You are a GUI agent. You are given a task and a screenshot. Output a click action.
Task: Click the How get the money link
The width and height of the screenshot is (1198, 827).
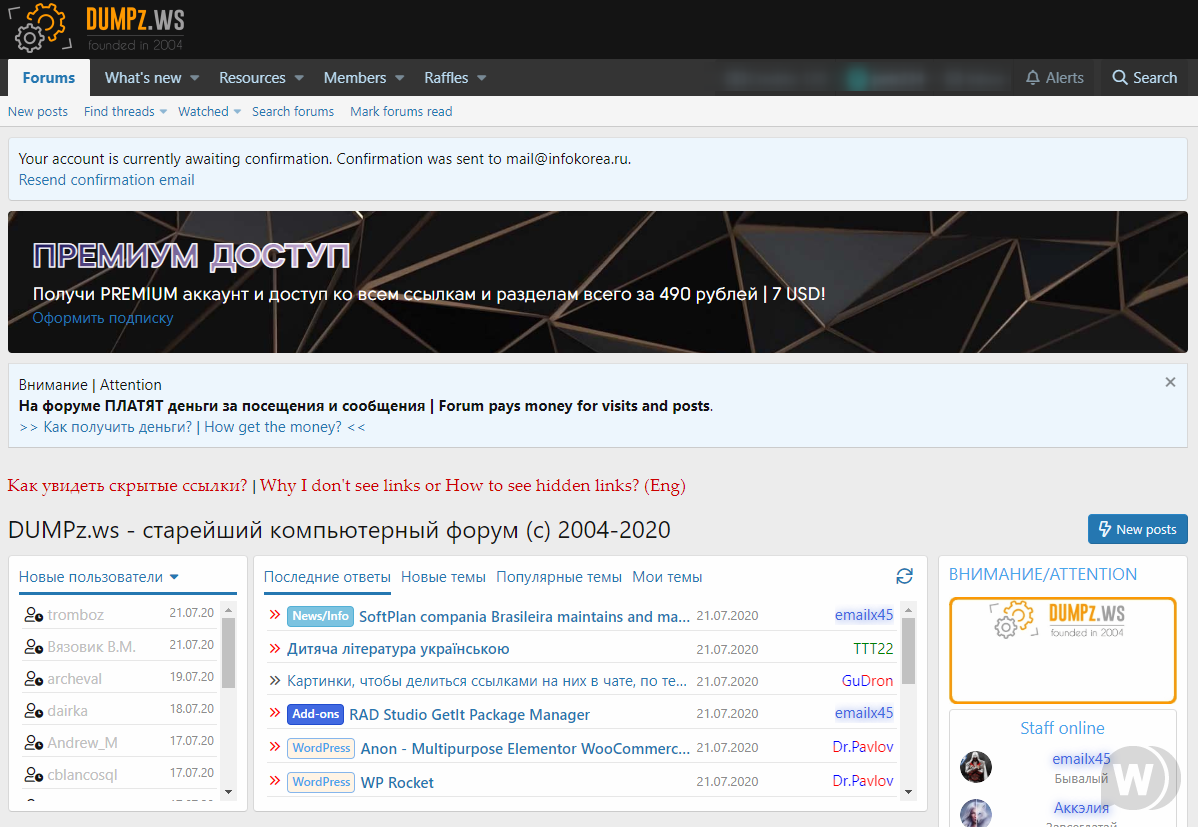(273, 426)
